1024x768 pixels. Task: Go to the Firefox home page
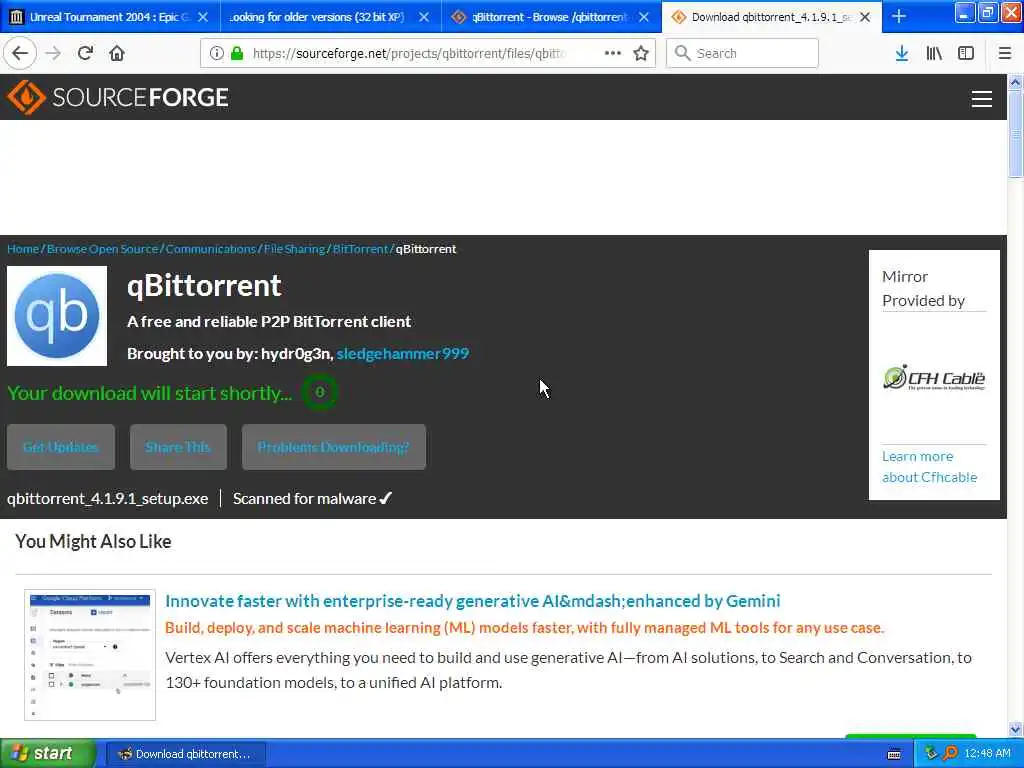click(117, 53)
